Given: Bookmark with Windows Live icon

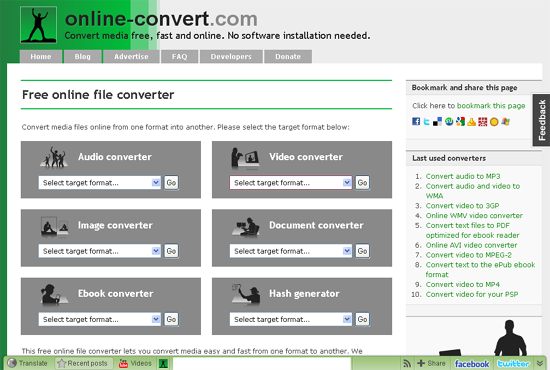Looking at the screenshot, I should coord(505,122).
